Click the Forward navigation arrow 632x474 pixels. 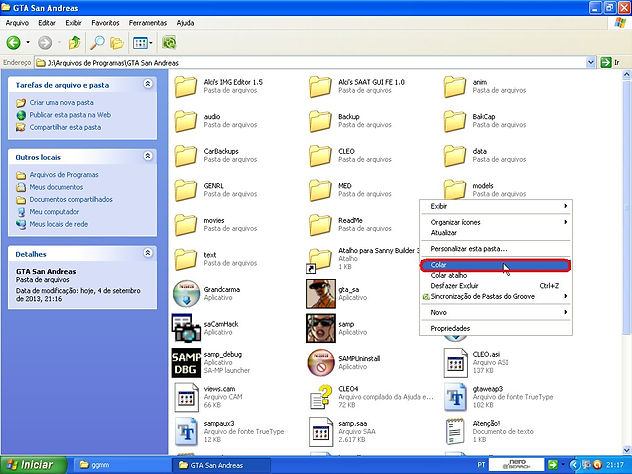(45, 42)
